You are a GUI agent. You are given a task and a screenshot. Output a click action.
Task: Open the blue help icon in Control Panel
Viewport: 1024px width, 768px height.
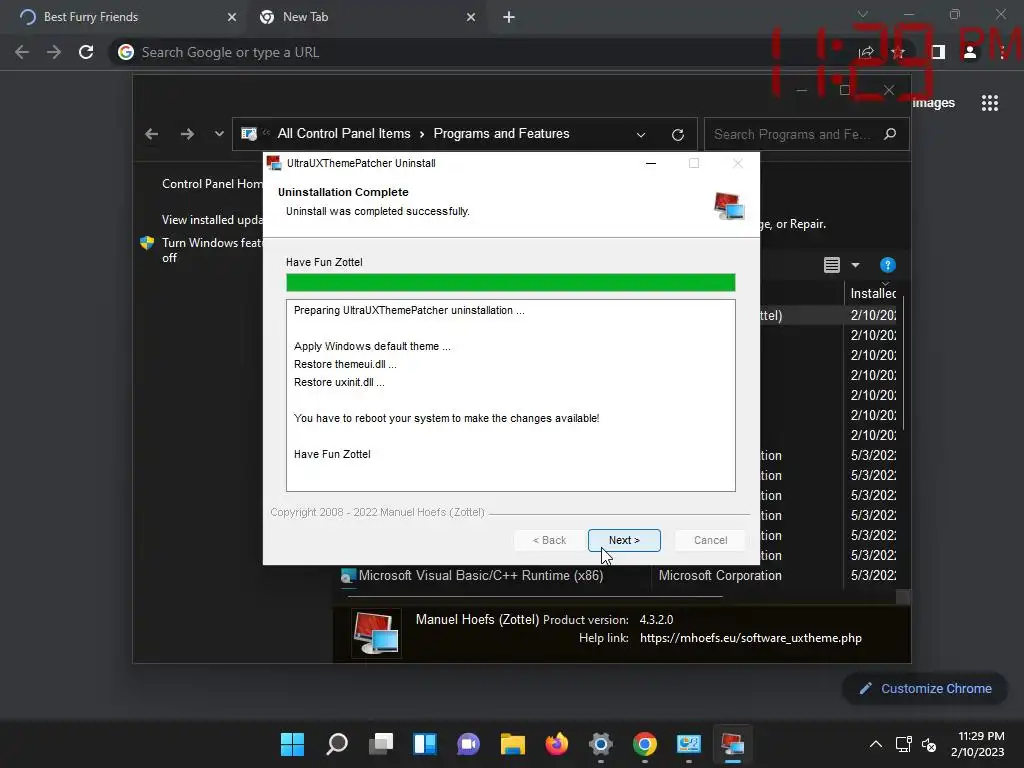pos(888,265)
